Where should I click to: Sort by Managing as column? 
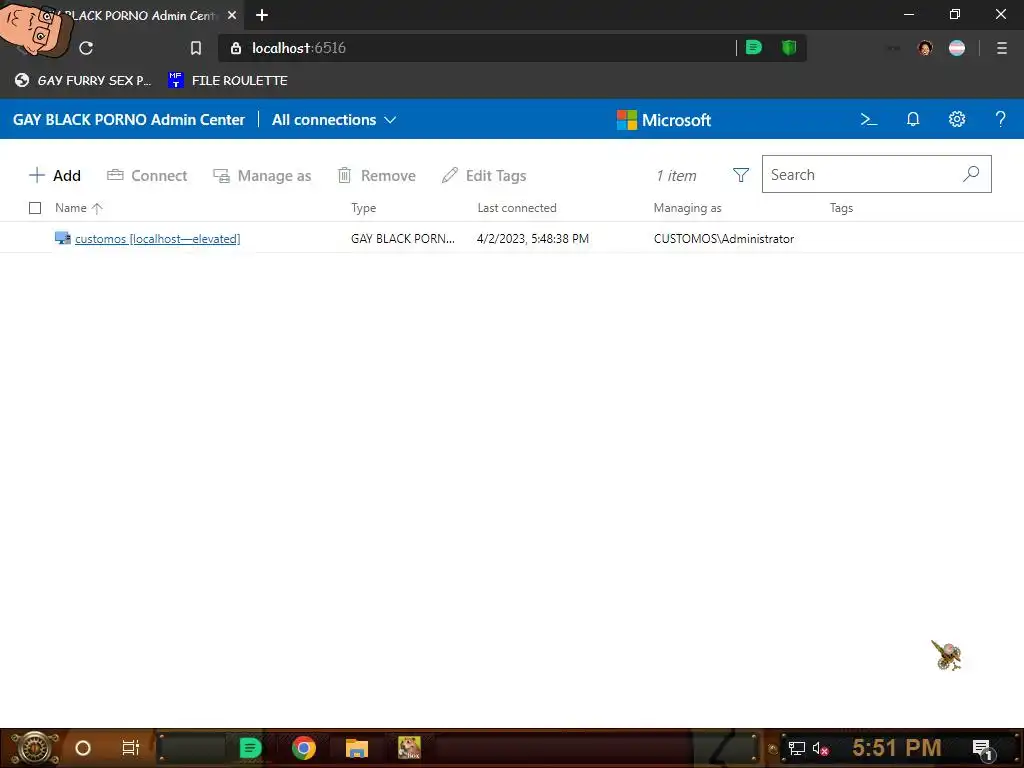coord(687,208)
